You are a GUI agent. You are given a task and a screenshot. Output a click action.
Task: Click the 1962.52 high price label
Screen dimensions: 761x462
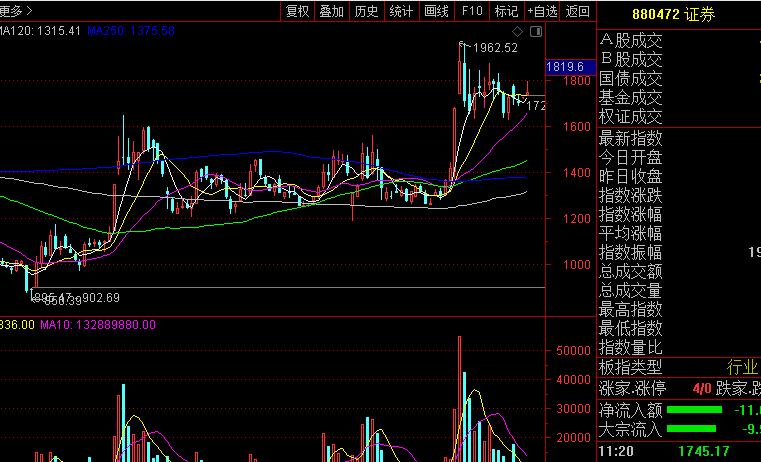coord(495,48)
